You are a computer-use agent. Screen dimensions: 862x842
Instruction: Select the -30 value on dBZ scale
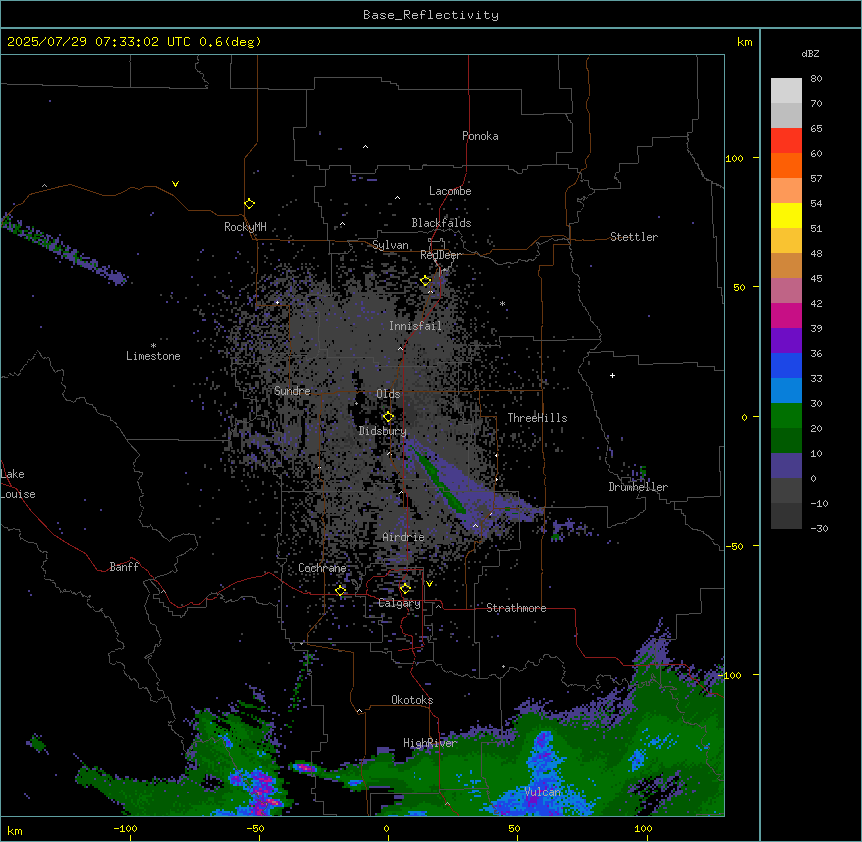tap(819, 528)
